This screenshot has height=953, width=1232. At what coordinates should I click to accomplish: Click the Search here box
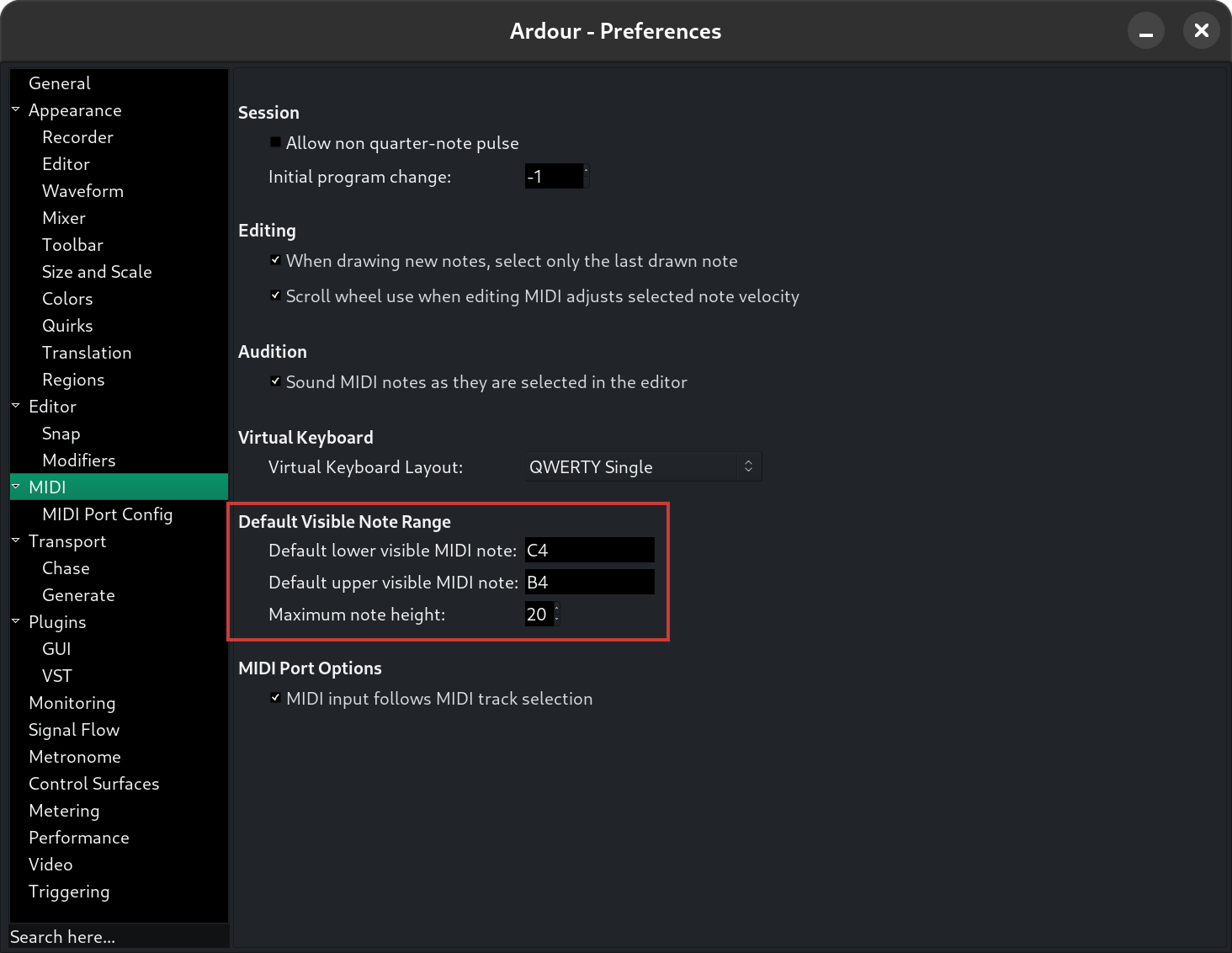coord(119,936)
